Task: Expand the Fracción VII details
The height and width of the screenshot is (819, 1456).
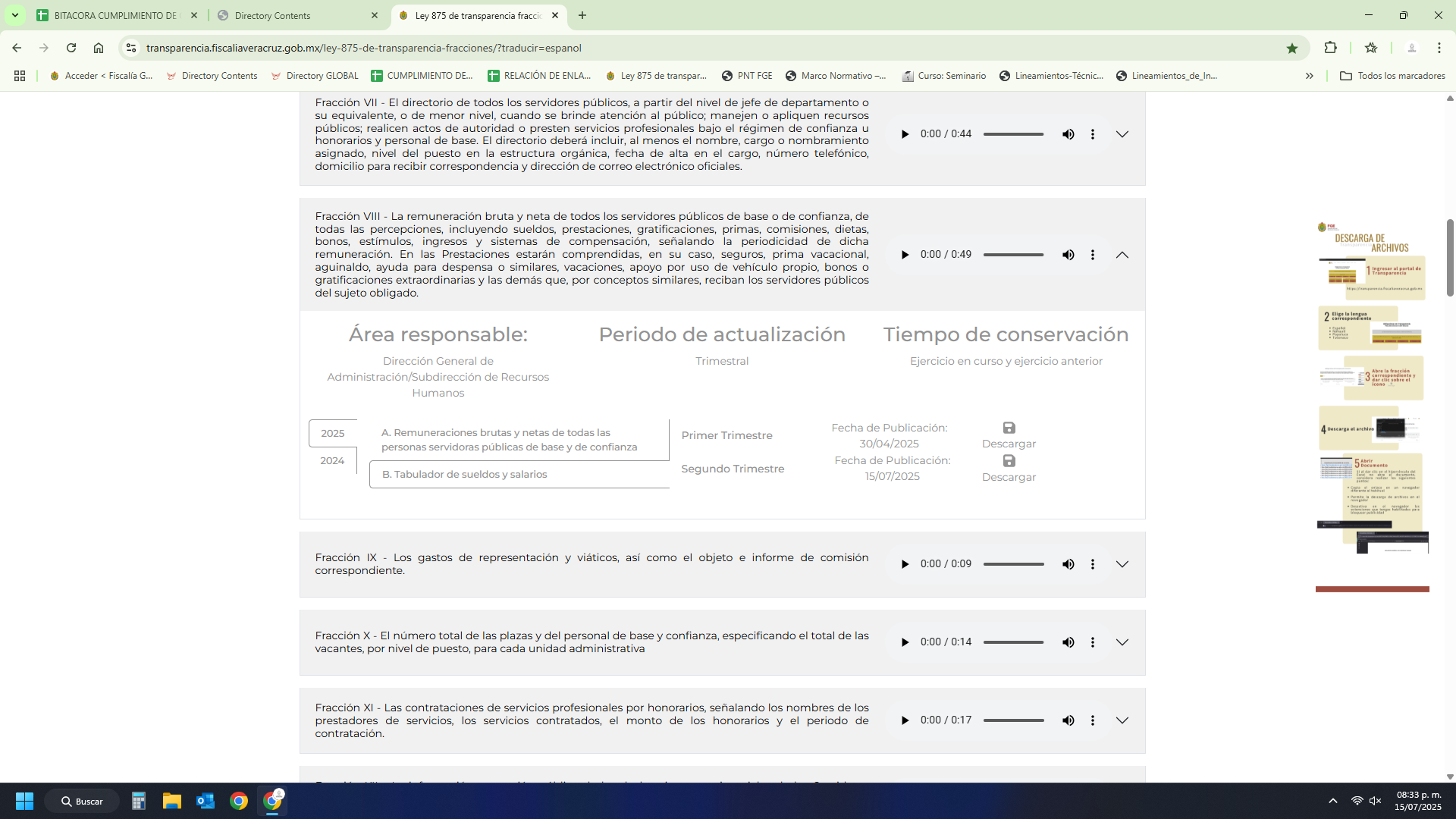Action: click(x=1122, y=134)
